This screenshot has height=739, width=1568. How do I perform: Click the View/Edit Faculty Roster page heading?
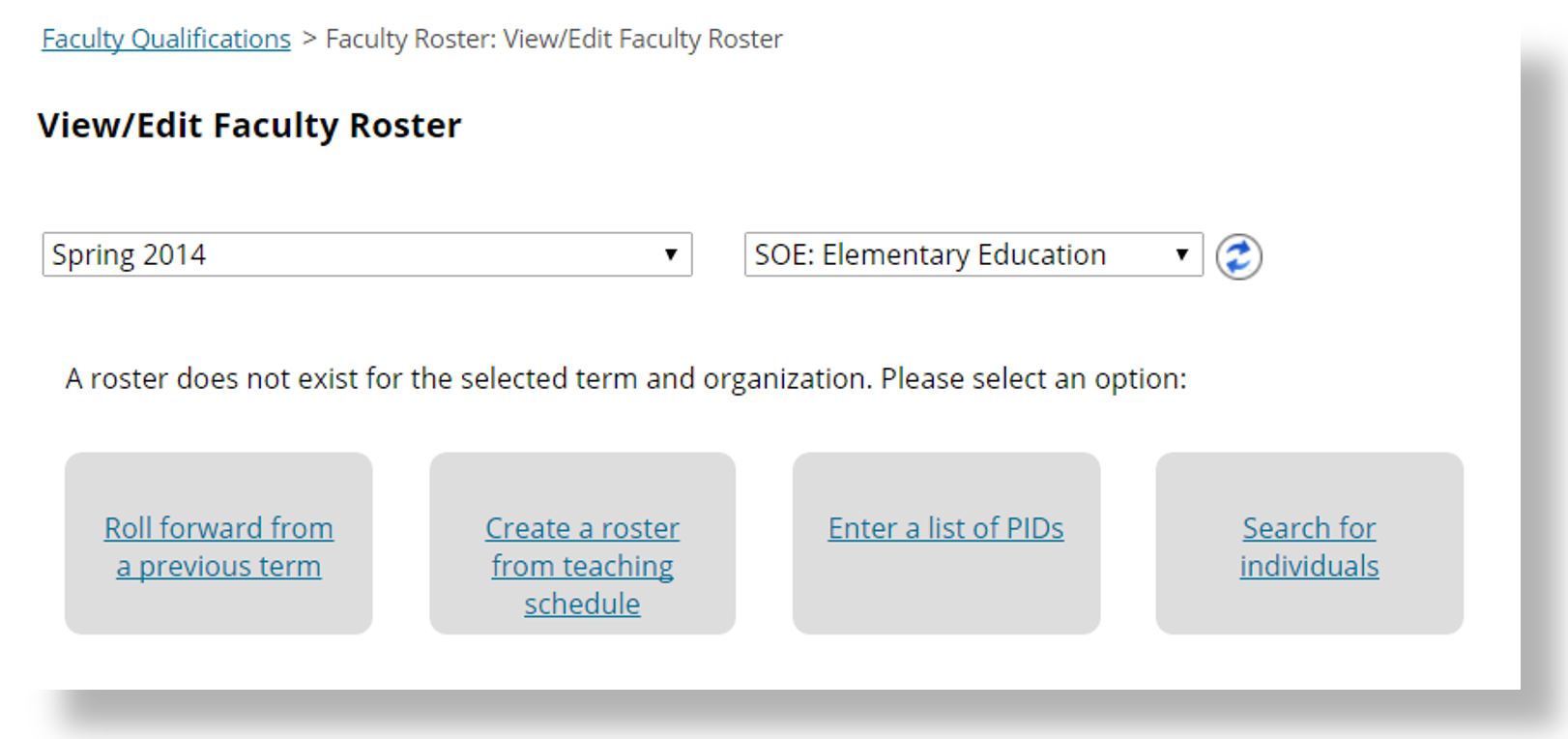[x=249, y=126]
